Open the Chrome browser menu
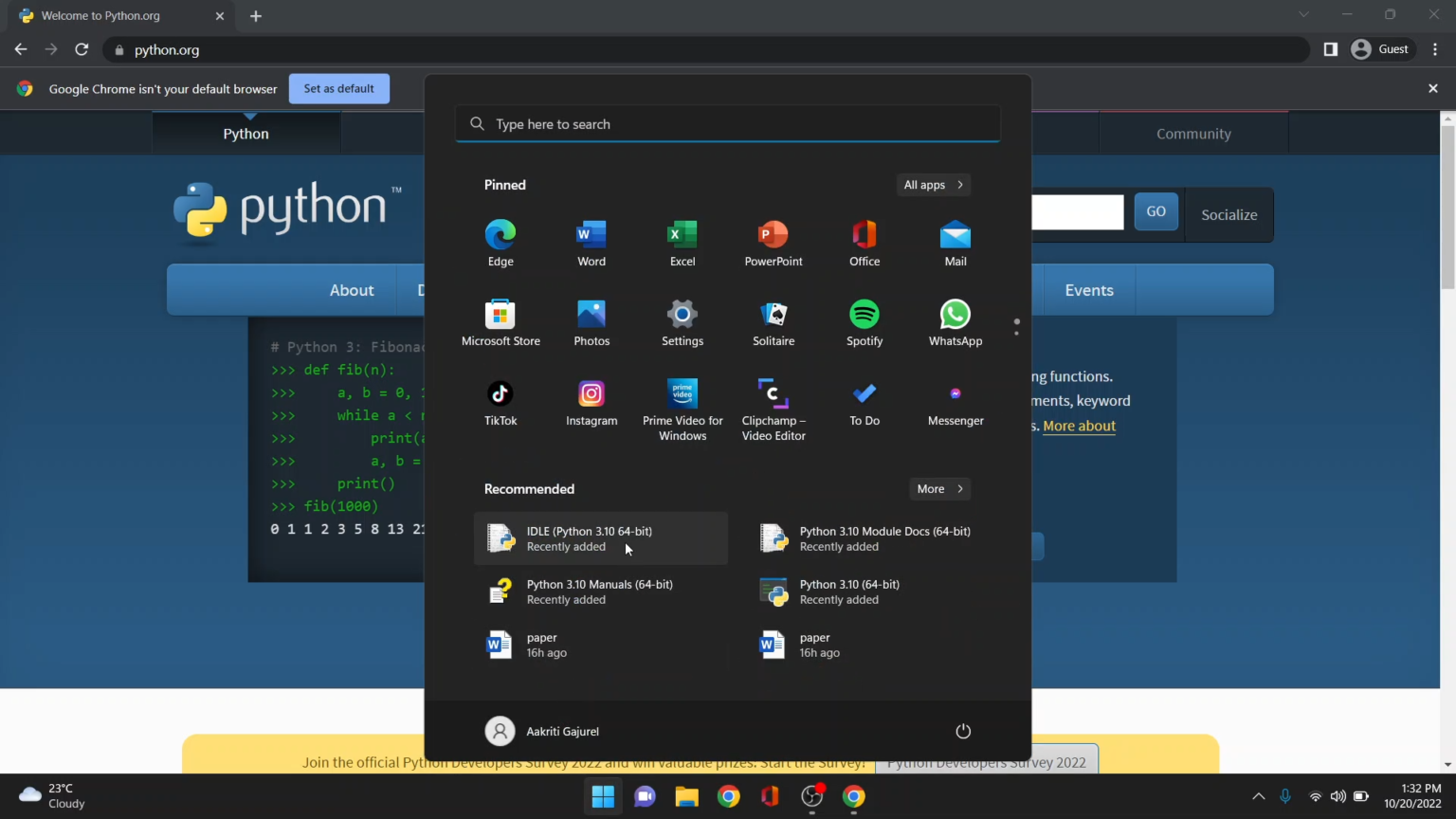This screenshot has height=819, width=1456. (1436, 49)
